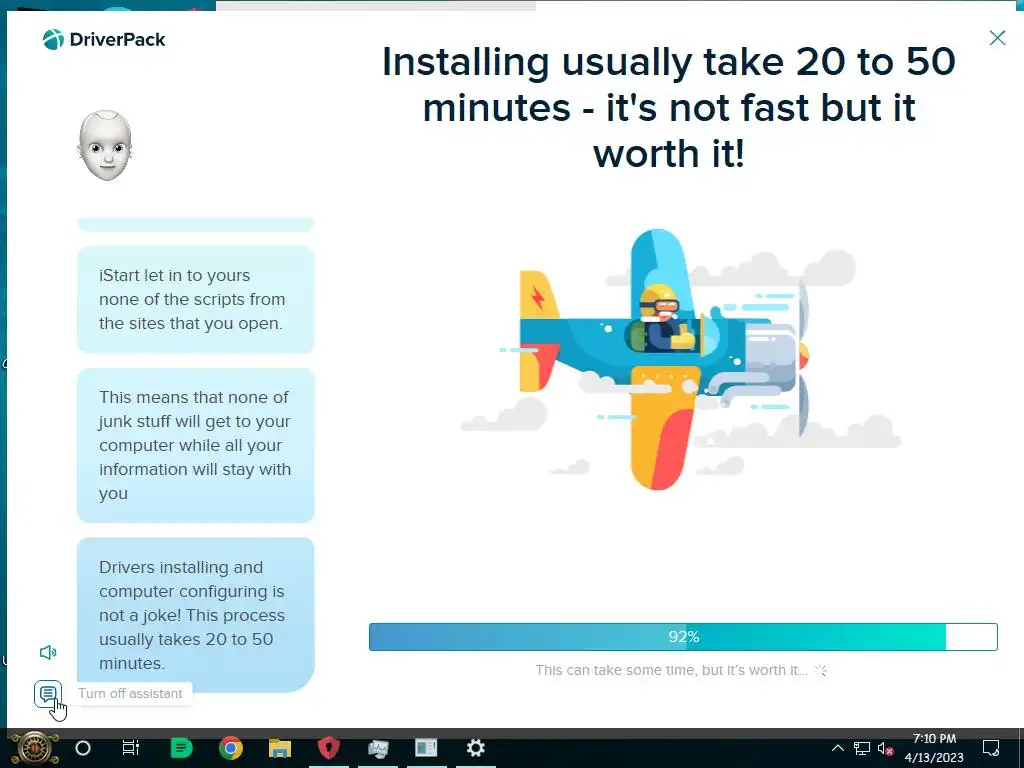Image resolution: width=1024 pixels, height=768 pixels.
Task: Click the 'Installing usually take 20 to 50 minutes' heading
Action: pos(669,108)
